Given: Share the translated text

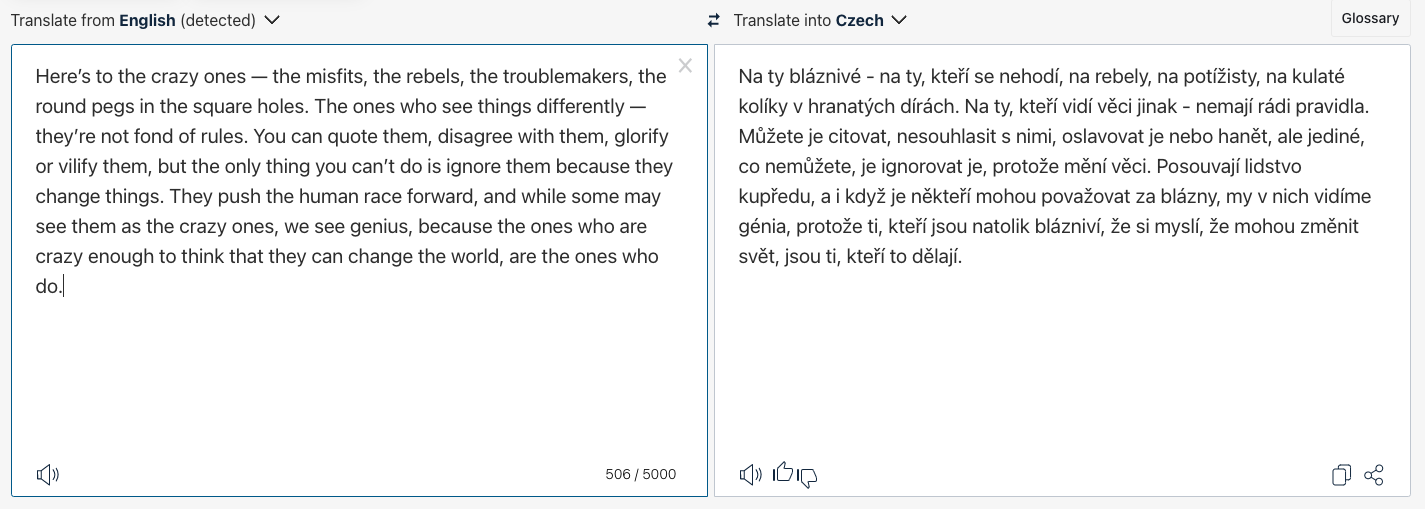Looking at the screenshot, I should pyautogui.click(x=1374, y=475).
